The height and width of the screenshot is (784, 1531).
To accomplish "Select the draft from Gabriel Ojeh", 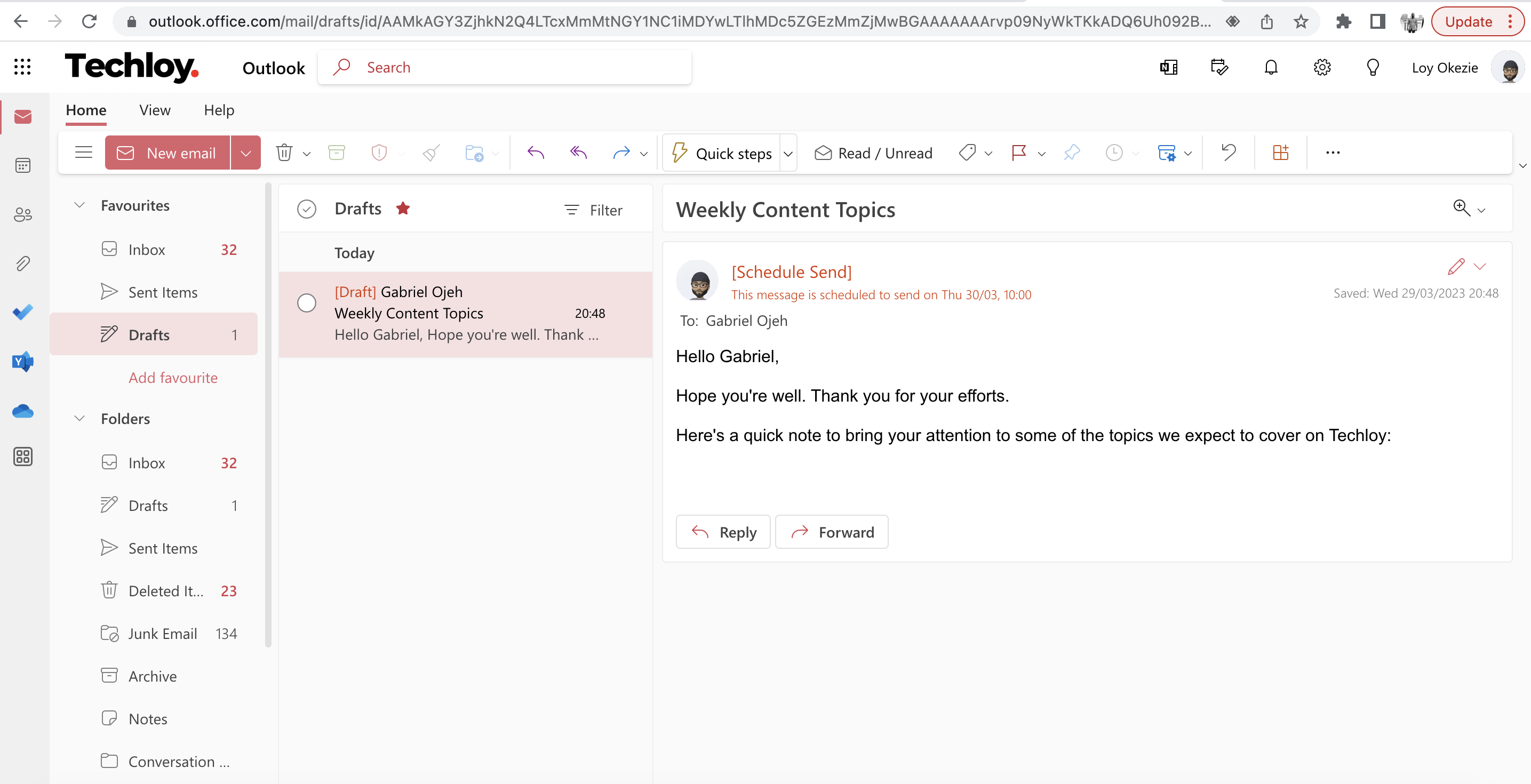I will pos(467,313).
